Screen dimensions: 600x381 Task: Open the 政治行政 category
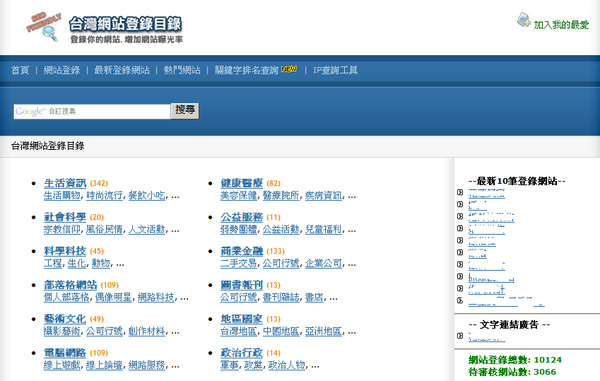241,353
